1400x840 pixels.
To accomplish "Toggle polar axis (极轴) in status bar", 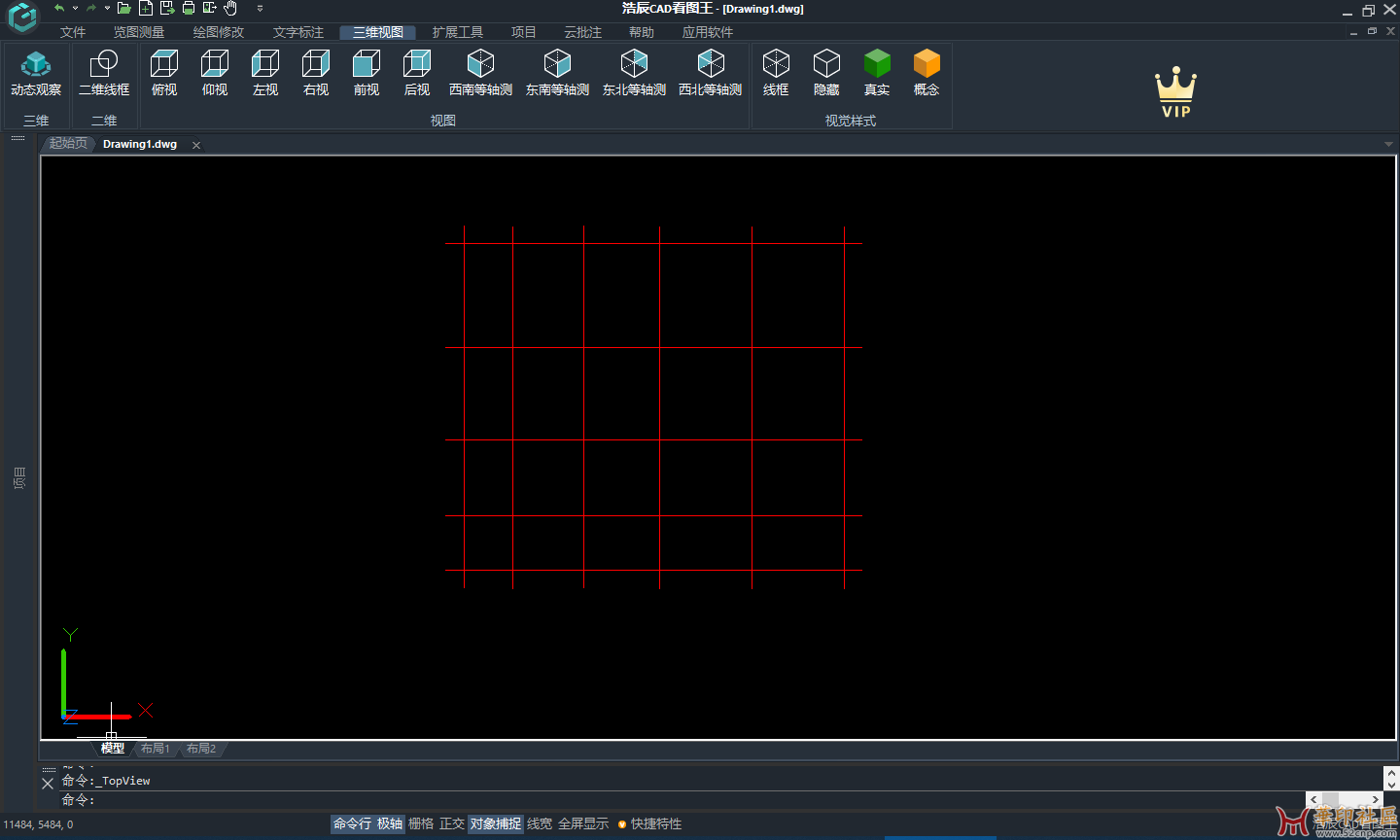I will (x=390, y=823).
